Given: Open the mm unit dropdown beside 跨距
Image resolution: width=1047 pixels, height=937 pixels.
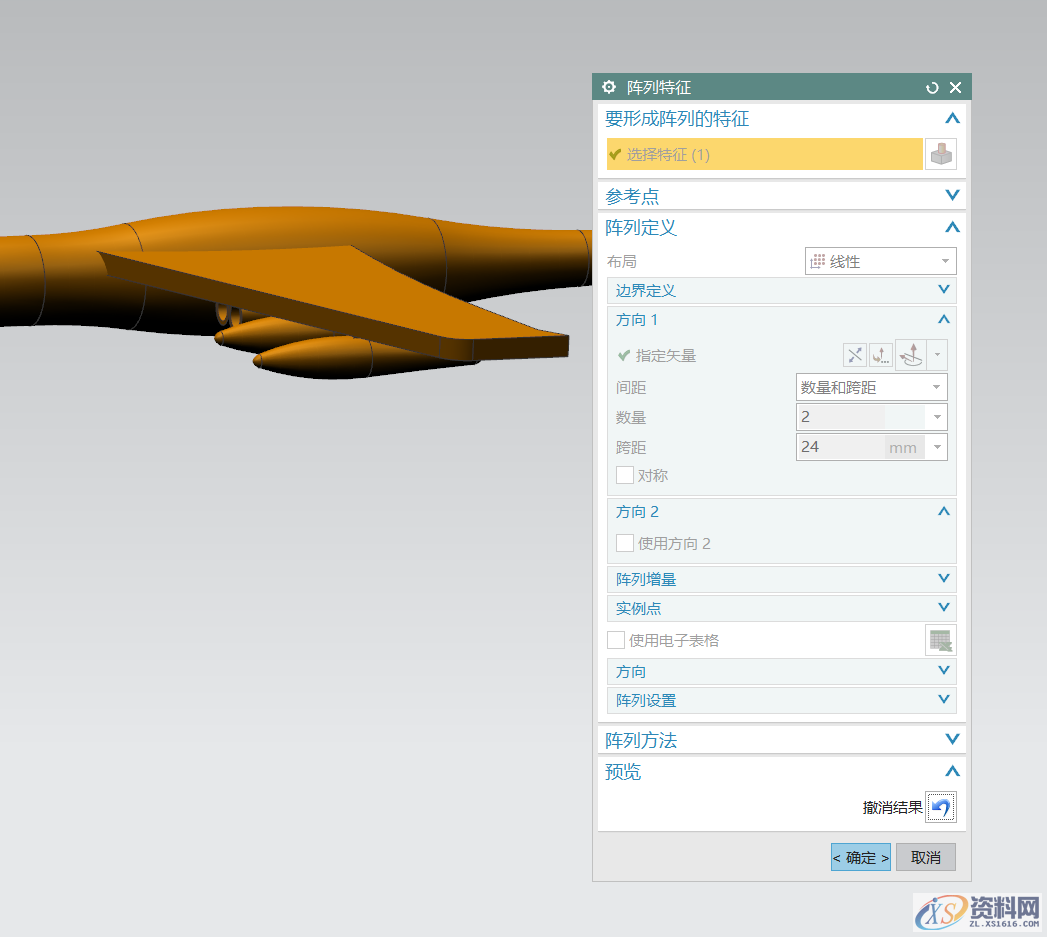Looking at the screenshot, I should (x=935, y=447).
